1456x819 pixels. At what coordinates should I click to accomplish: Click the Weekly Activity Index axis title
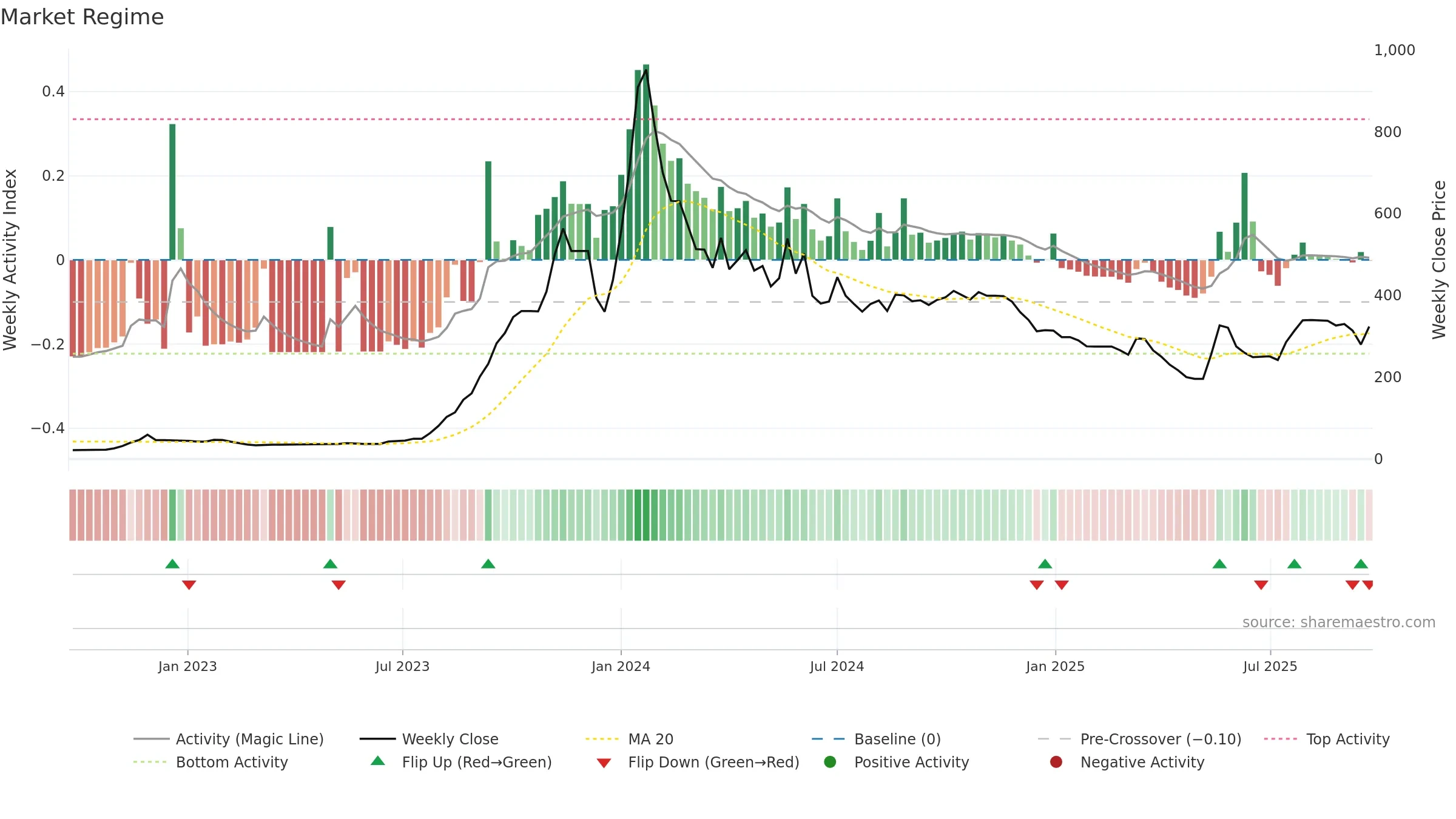(x=10, y=260)
